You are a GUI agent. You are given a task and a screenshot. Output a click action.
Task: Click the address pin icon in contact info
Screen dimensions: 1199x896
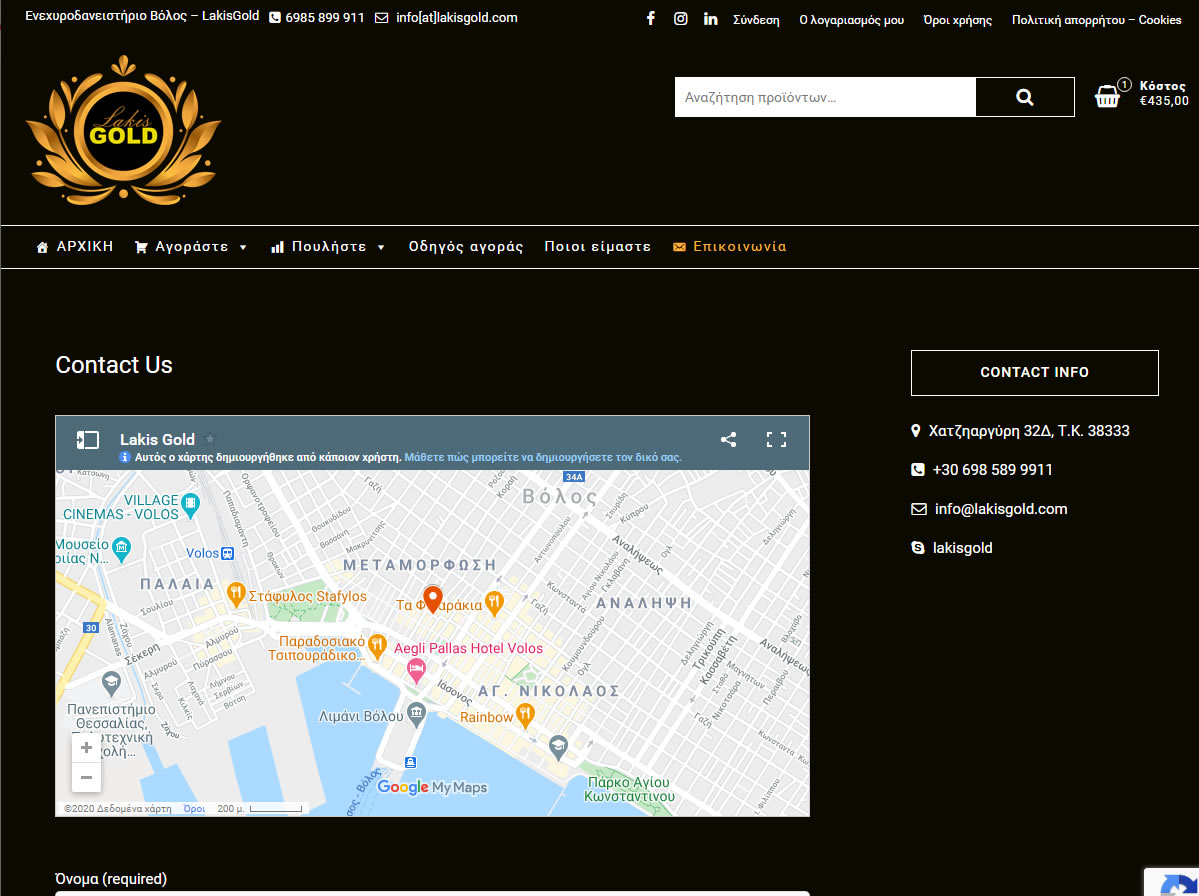[x=915, y=431]
